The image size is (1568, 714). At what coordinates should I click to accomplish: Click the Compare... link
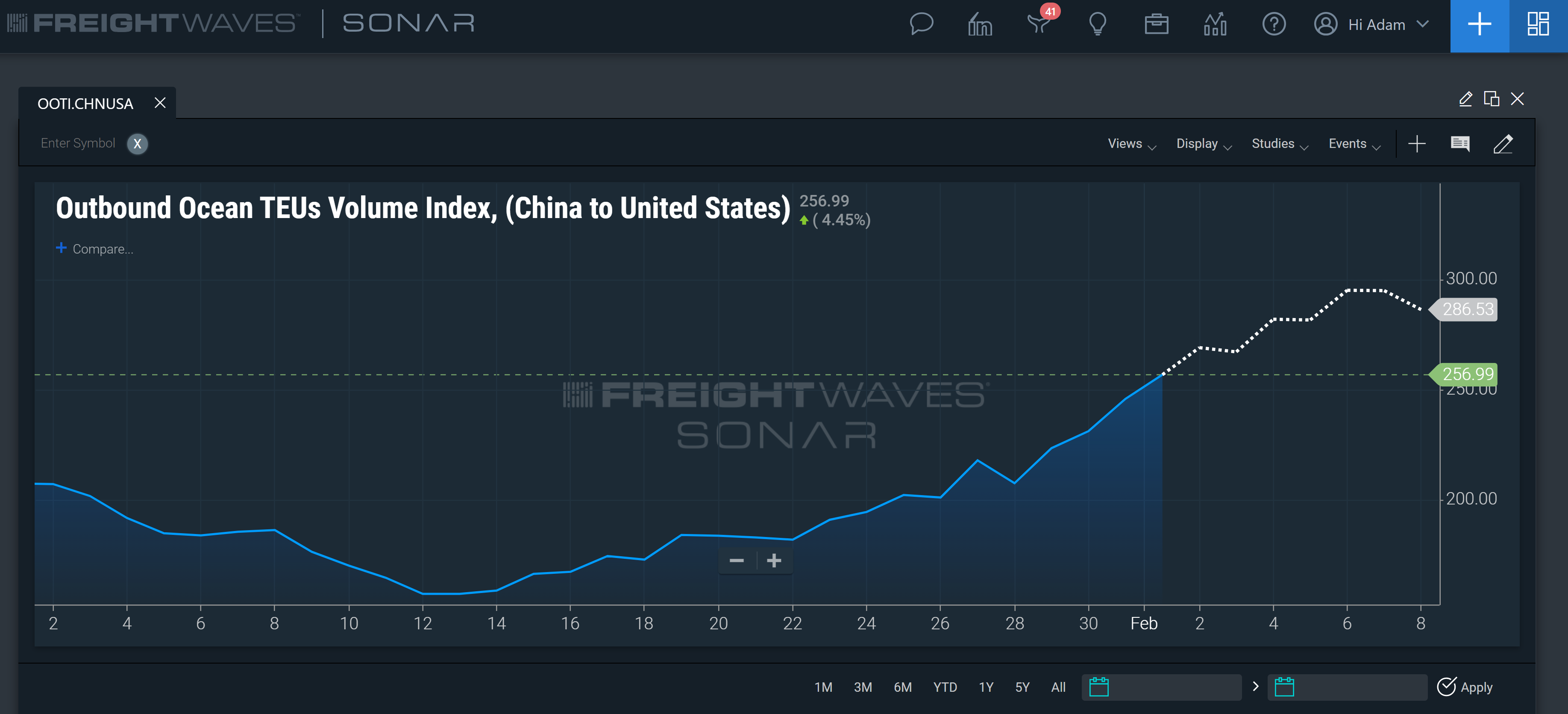pyautogui.click(x=102, y=248)
